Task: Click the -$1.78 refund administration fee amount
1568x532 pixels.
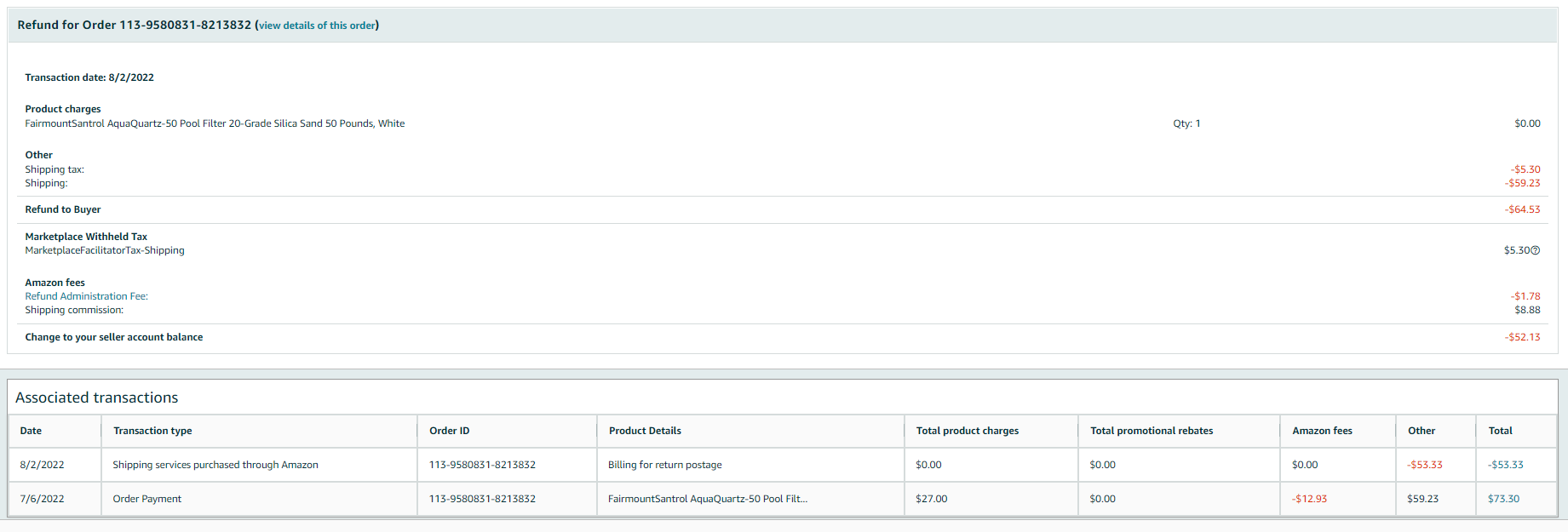Action: [x=1525, y=296]
